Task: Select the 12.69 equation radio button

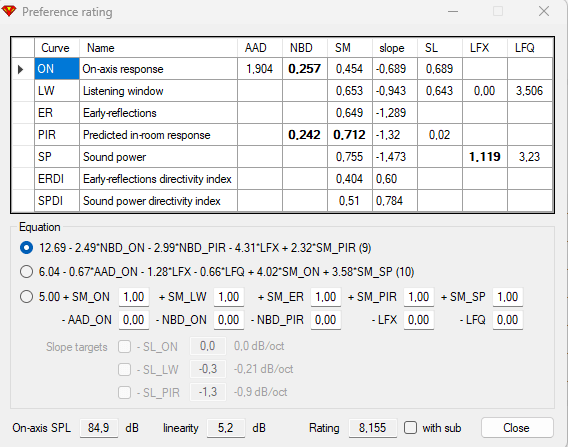Action: coord(26,248)
